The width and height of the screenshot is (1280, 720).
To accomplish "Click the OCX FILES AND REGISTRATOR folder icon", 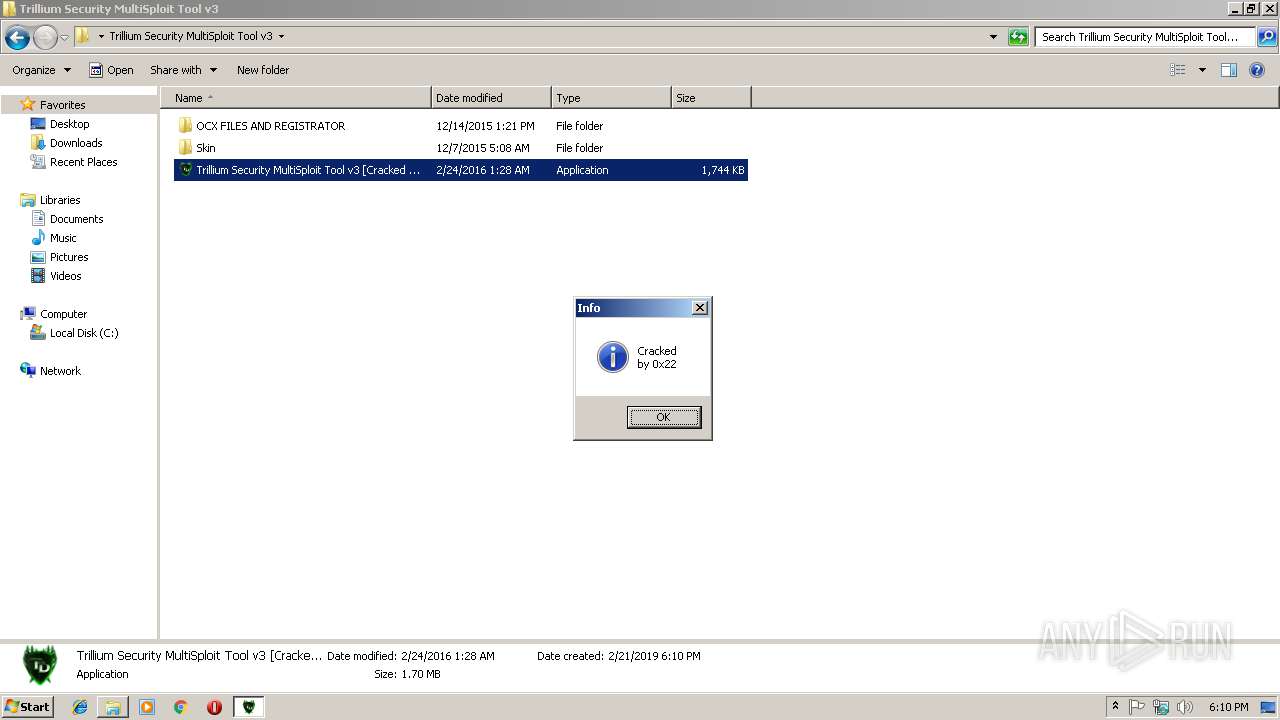I will pos(185,126).
